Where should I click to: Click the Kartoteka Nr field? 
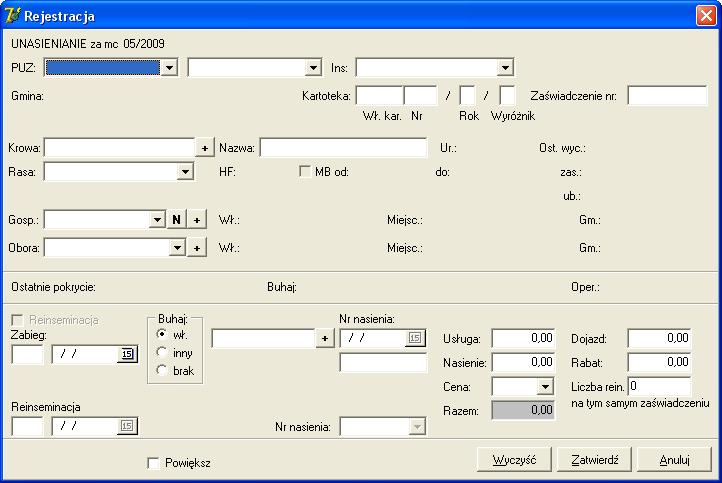(420, 96)
